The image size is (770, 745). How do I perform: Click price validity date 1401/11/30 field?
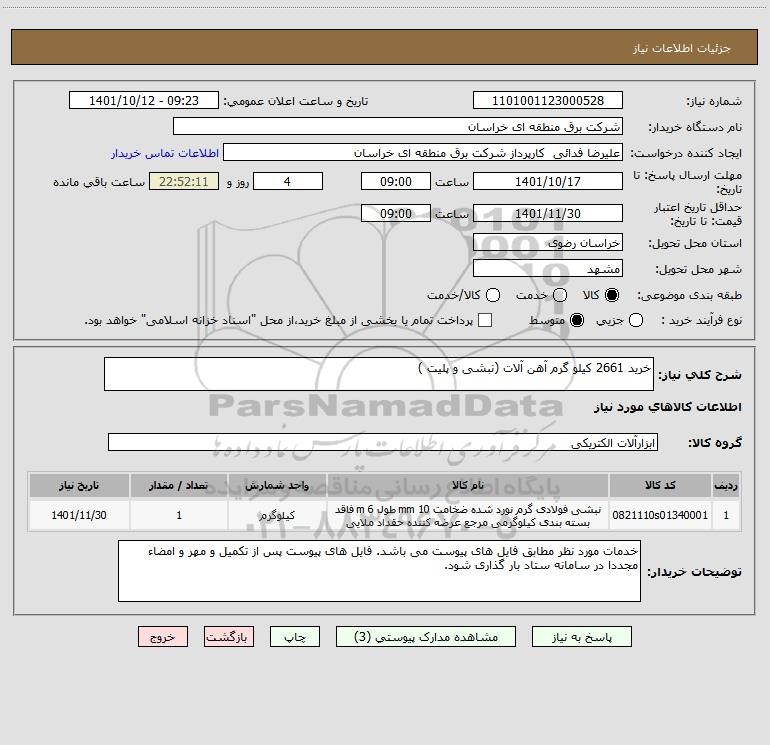[x=548, y=214]
